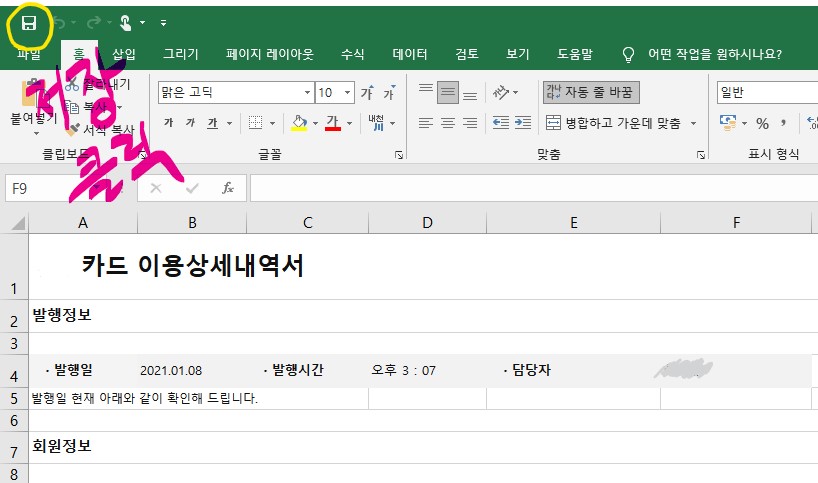This screenshot has width=818, height=483.
Task: Click the Select All corner triangle
Action: coord(17,223)
